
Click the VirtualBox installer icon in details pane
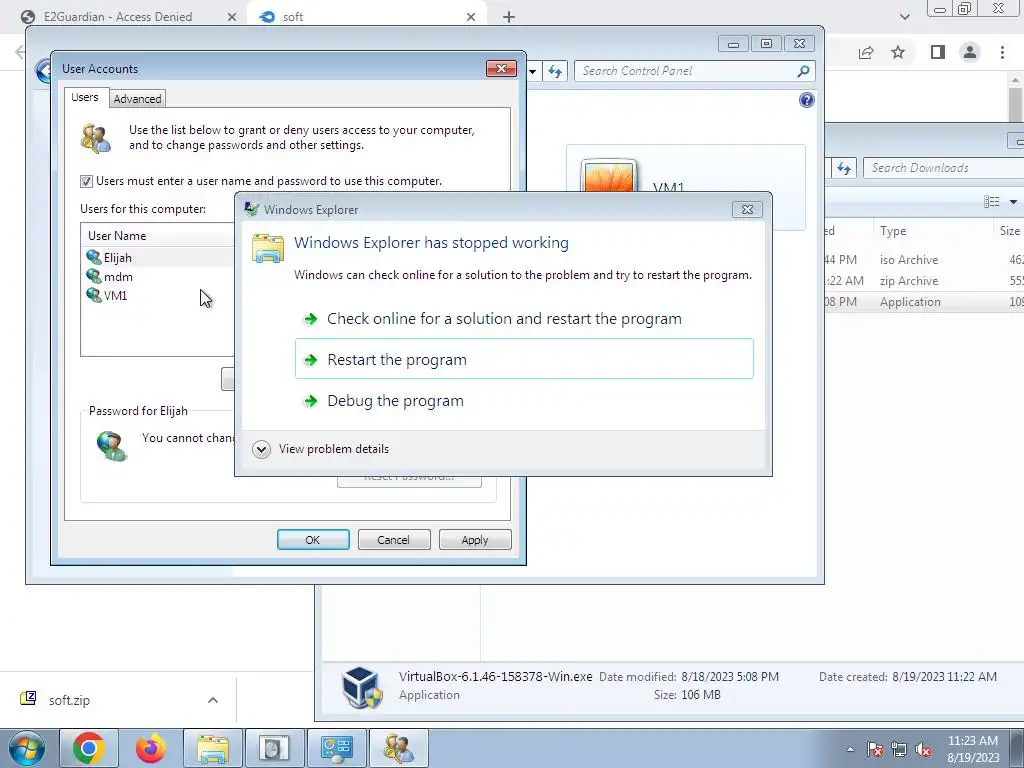point(362,688)
